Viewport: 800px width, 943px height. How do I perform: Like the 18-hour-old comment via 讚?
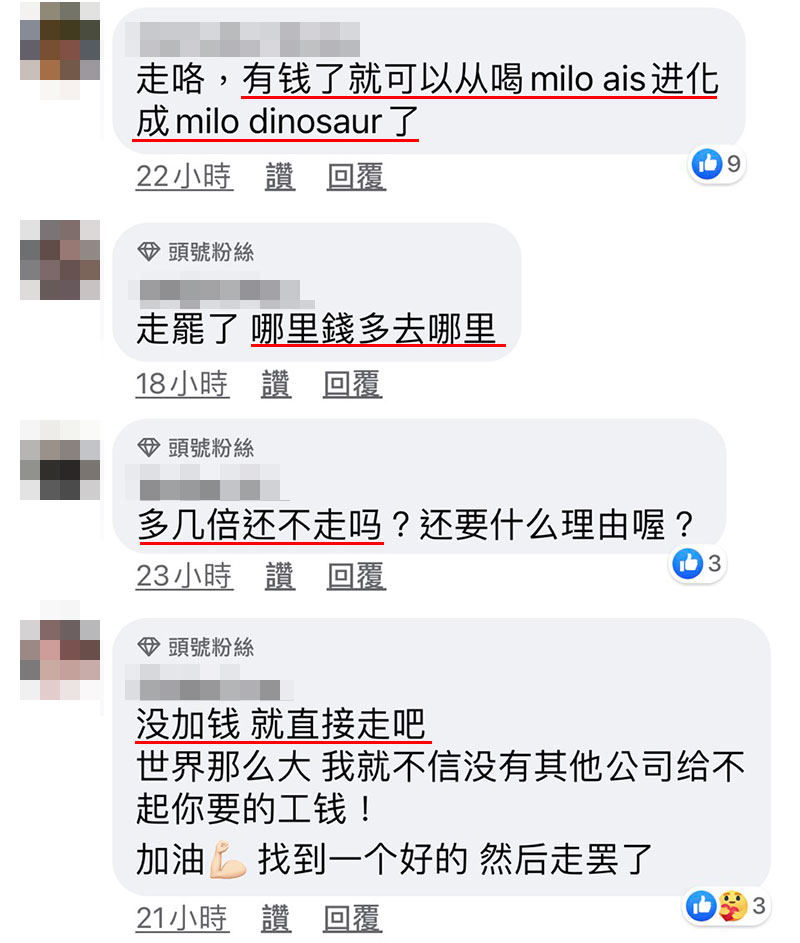(x=276, y=384)
